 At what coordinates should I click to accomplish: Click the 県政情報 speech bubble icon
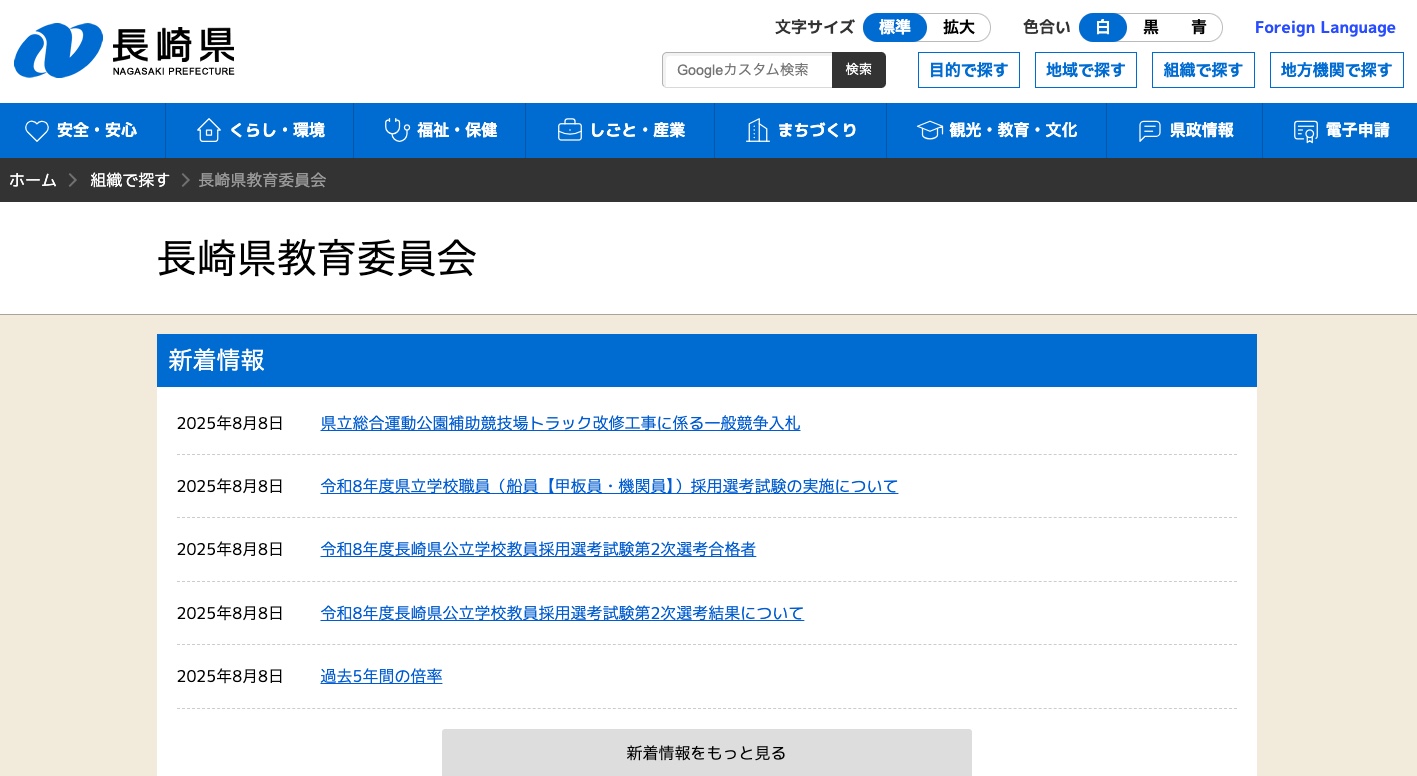(1149, 130)
